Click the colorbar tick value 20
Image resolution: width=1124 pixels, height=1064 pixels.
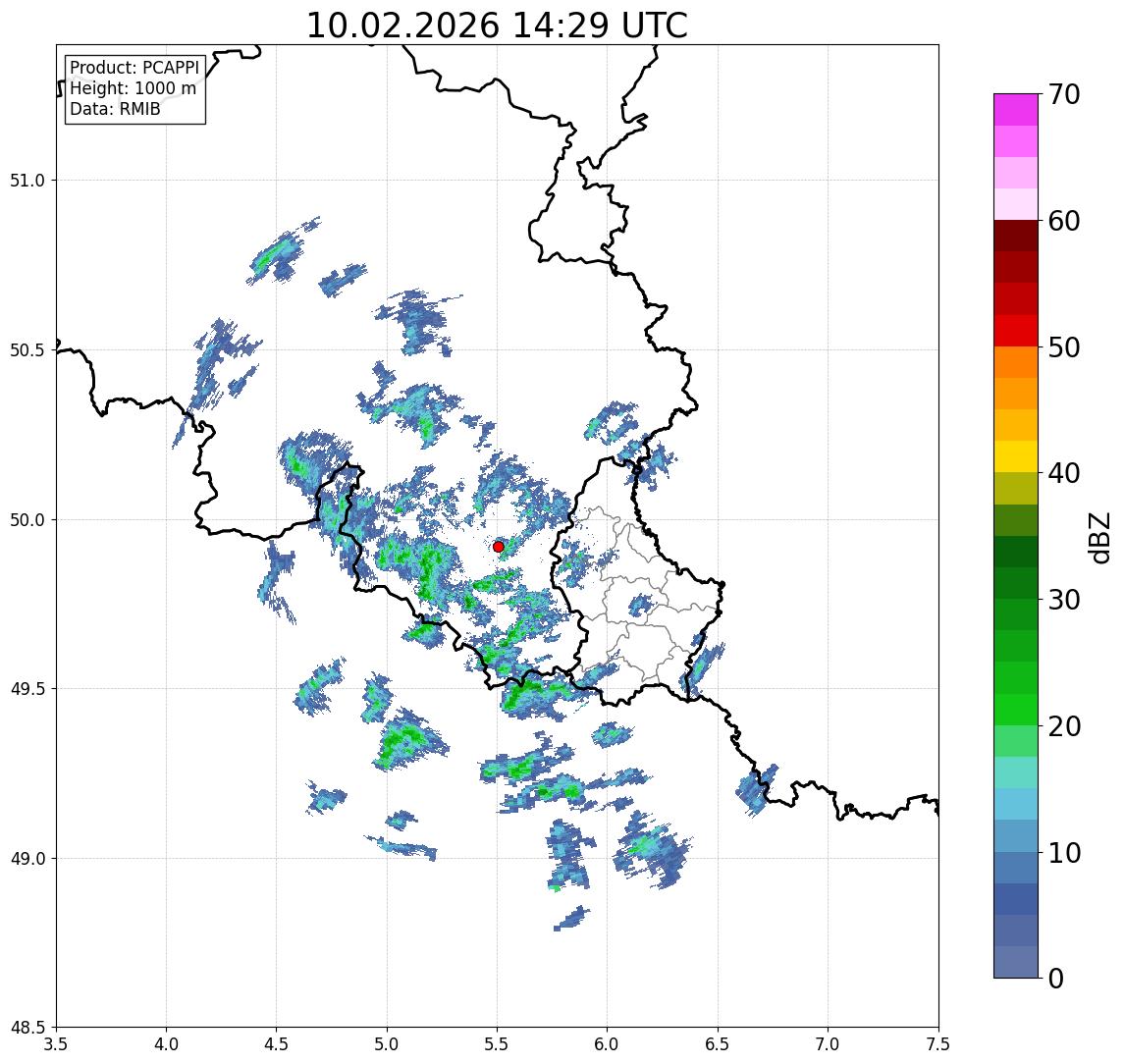pos(1064,726)
